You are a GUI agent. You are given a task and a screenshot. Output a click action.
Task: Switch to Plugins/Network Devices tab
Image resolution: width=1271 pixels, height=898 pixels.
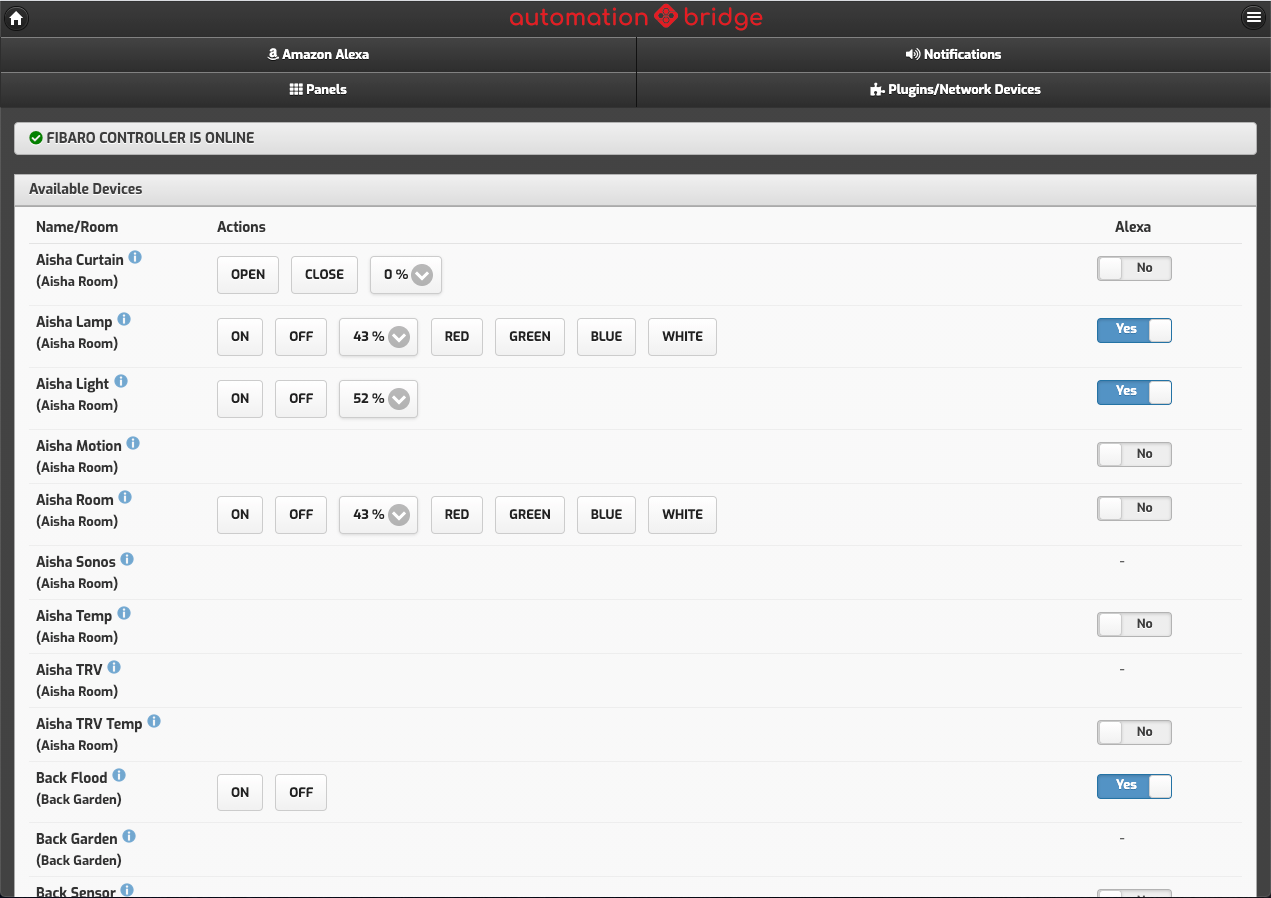click(x=954, y=90)
